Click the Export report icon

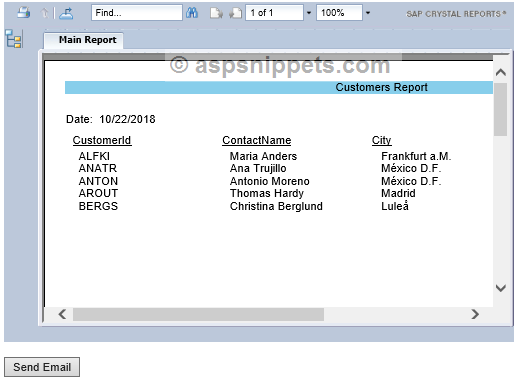click(66, 13)
